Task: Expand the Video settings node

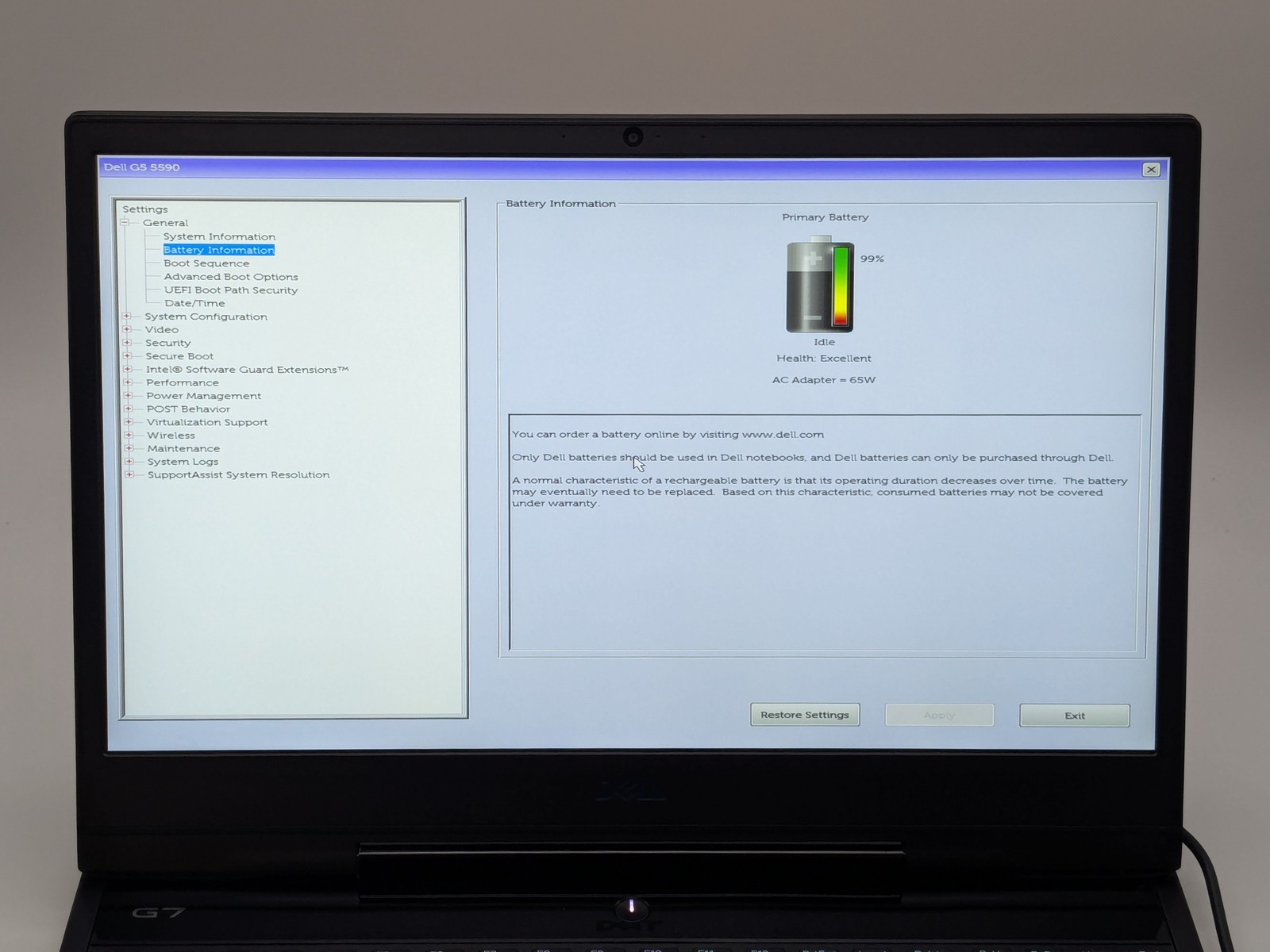Action: point(126,329)
